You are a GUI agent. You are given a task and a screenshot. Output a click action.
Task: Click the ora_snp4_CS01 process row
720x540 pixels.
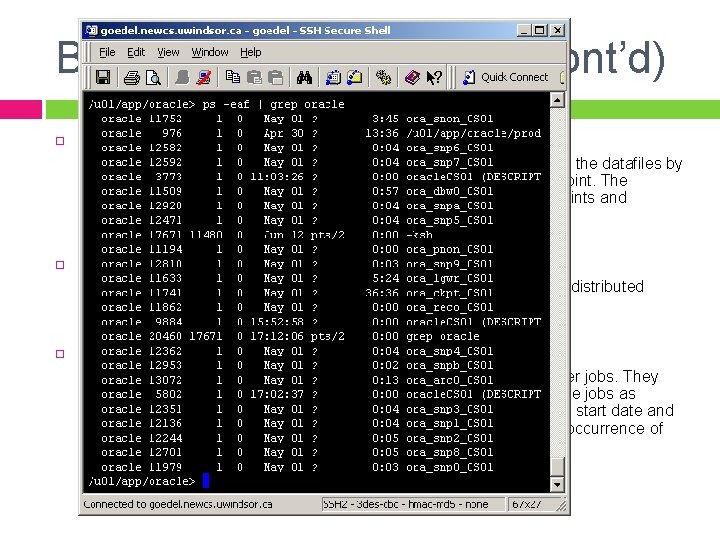coord(297,351)
